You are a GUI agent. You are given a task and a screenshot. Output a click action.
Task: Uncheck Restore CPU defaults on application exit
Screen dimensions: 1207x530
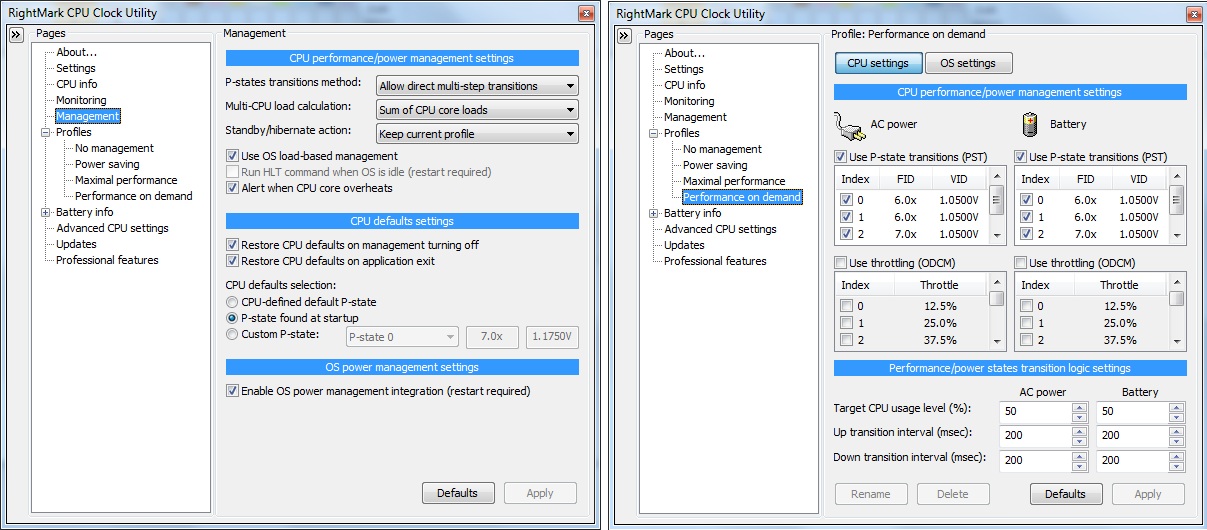point(233,261)
